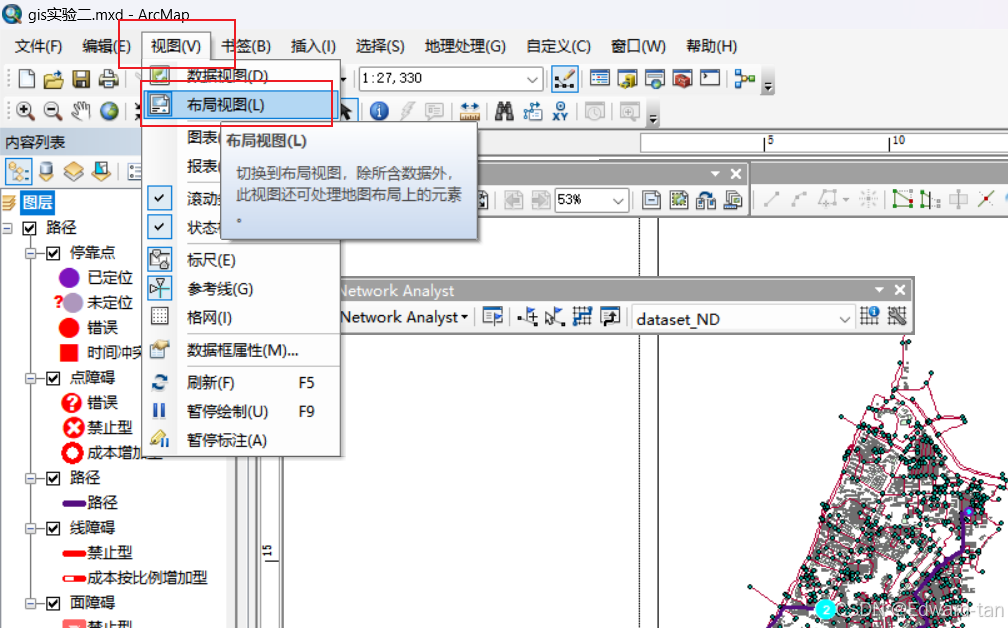Open the 文件(F) menu

click(x=38, y=46)
